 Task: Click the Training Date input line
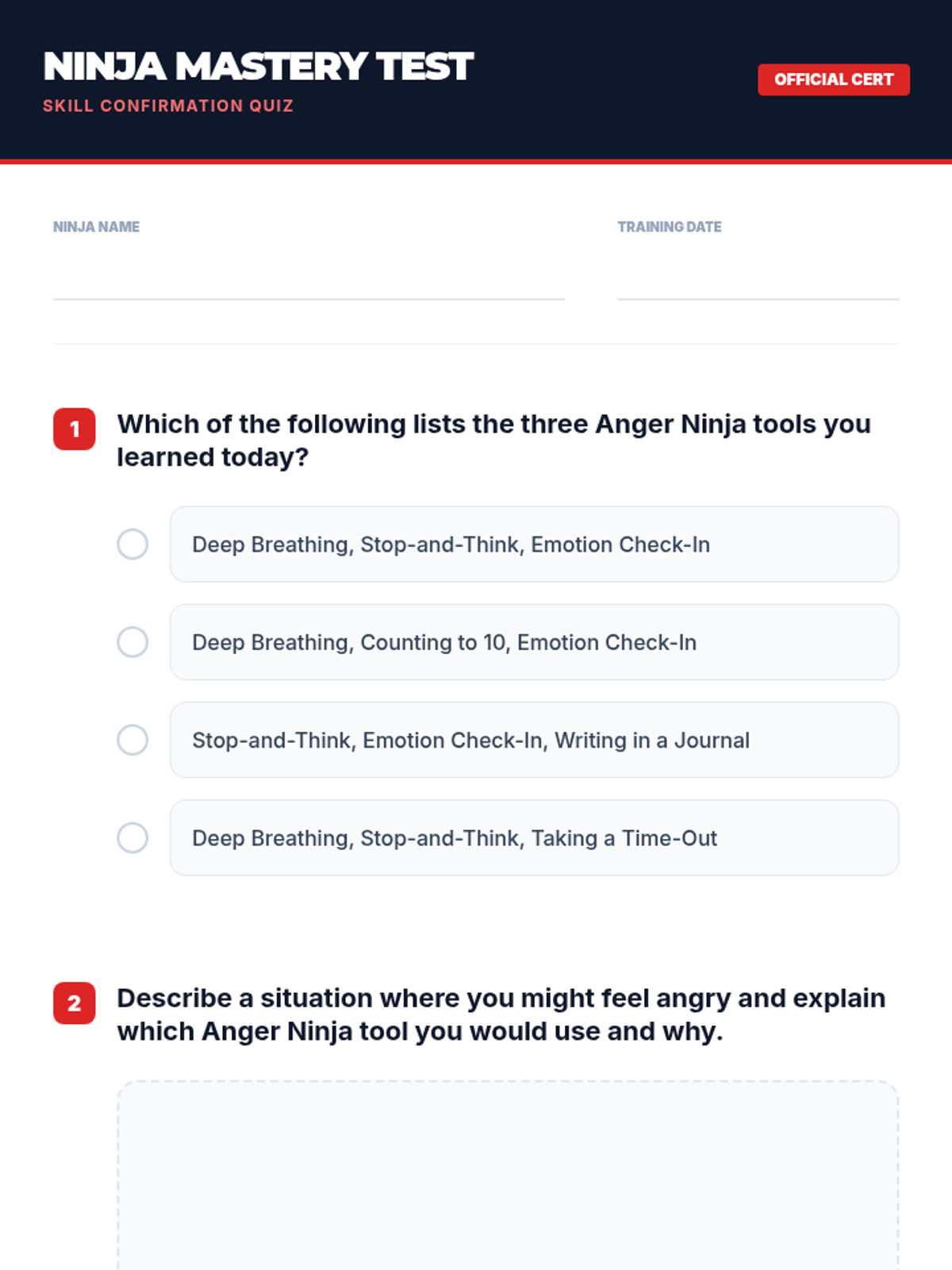point(758,276)
